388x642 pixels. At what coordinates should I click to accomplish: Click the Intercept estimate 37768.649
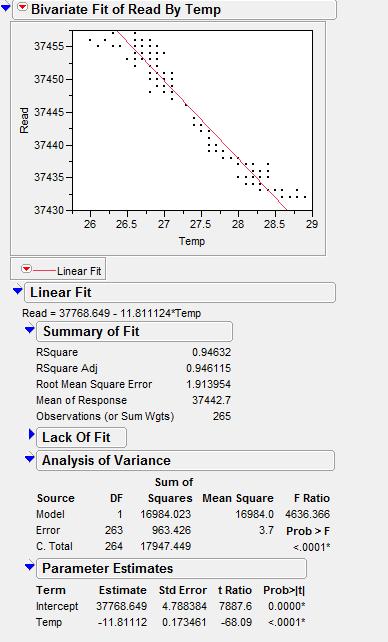[x=122, y=606]
